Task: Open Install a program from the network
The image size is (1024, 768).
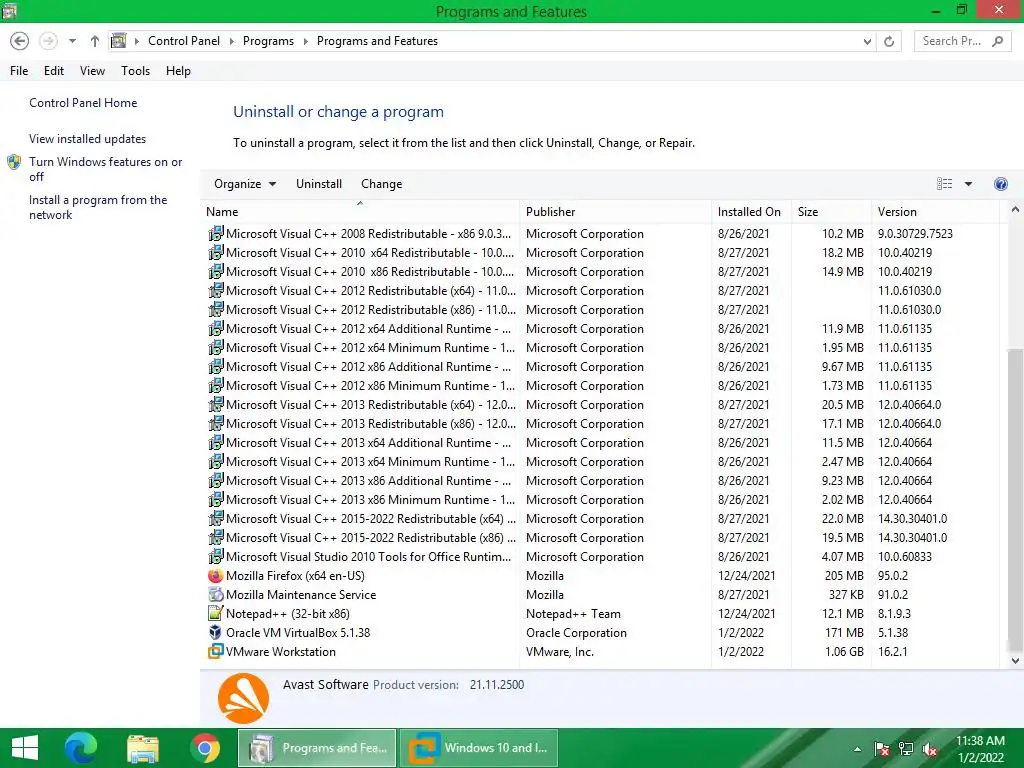Action: point(98,207)
